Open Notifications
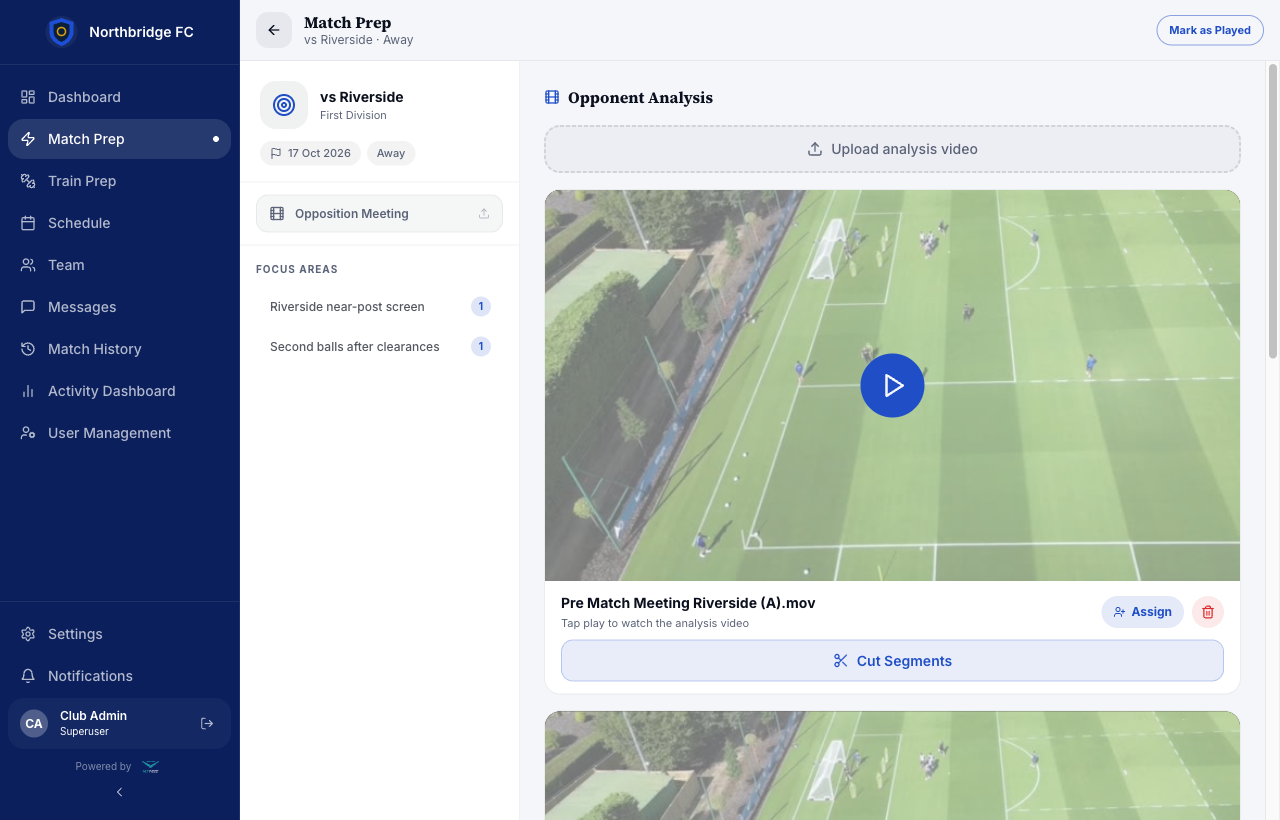The image size is (1280, 820). click(119, 676)
